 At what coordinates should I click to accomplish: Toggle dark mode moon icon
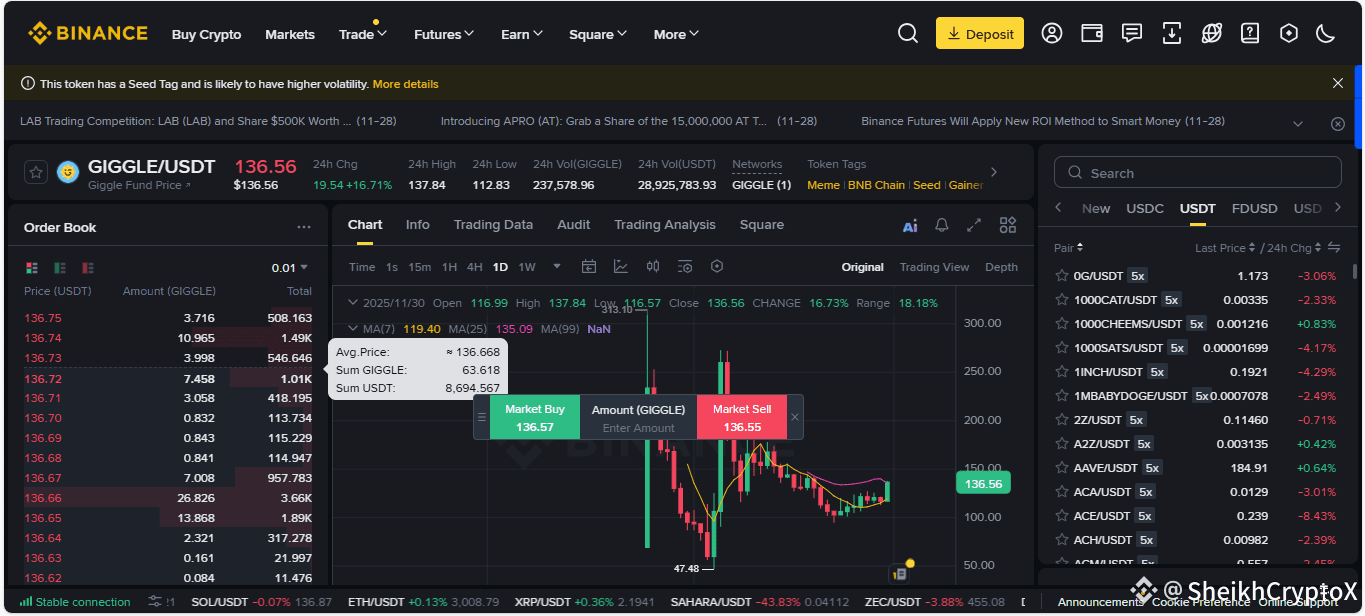click(1326, 33)
